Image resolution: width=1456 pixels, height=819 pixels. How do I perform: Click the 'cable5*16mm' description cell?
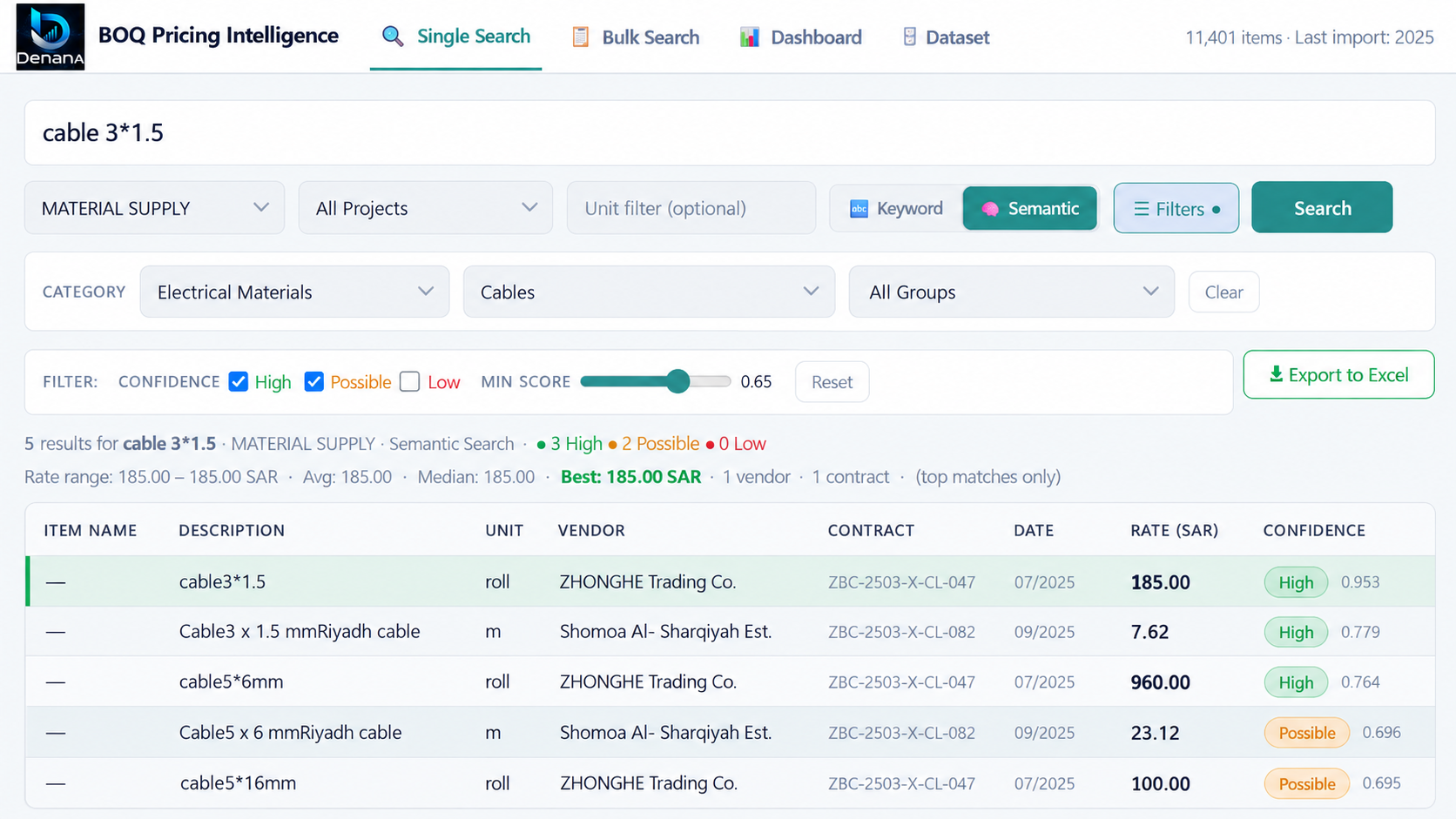tap(238, 782)
